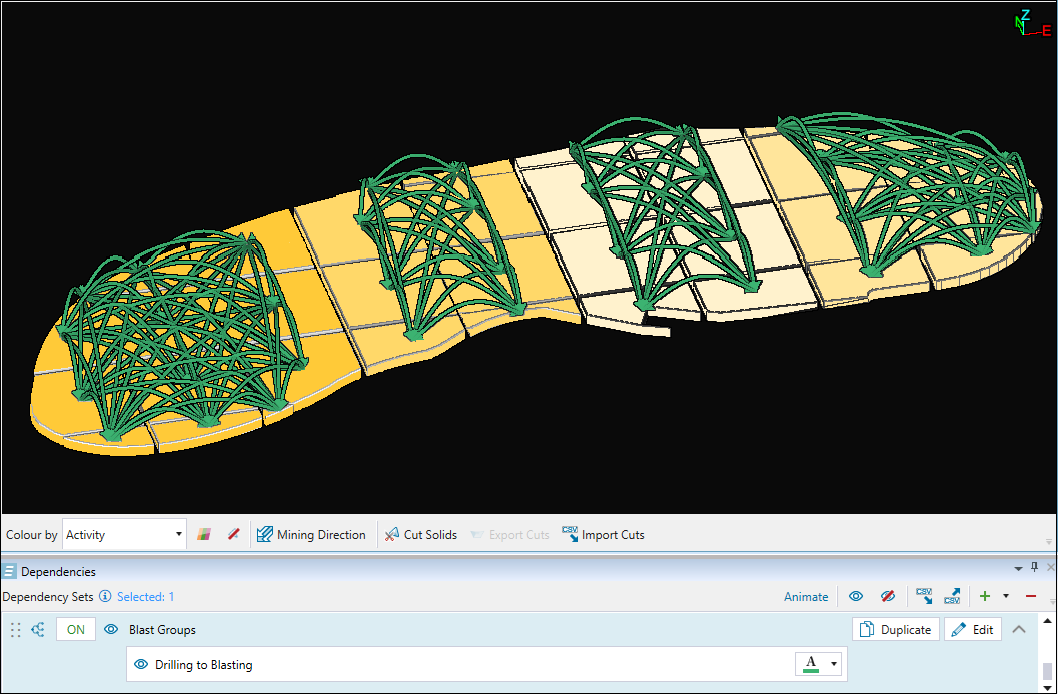Viewport: 1058px width, 694px height.
Task: Open the Colour by Activity dropdown
Action: coord(124,534)
